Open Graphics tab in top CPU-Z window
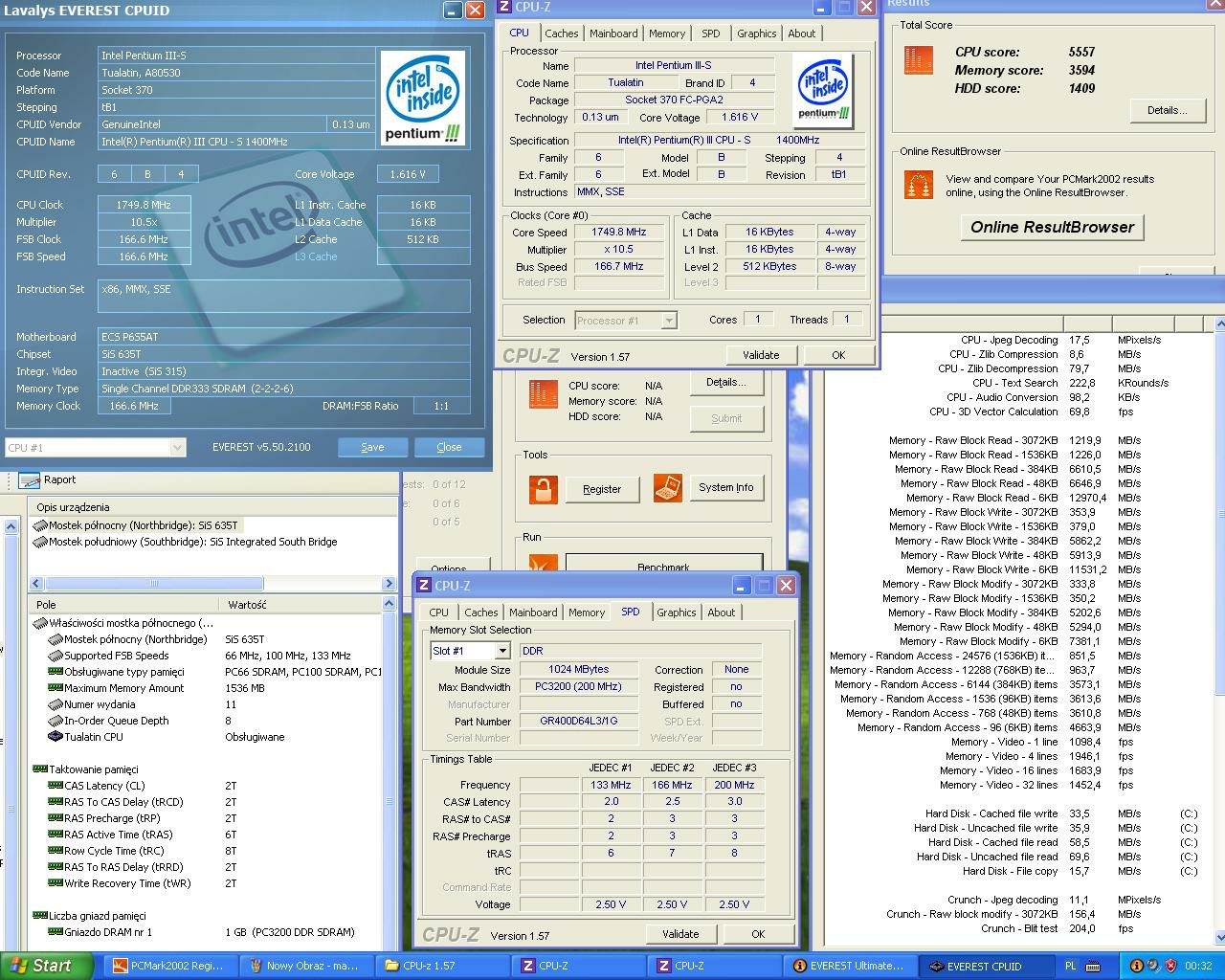 coord(756,33)
